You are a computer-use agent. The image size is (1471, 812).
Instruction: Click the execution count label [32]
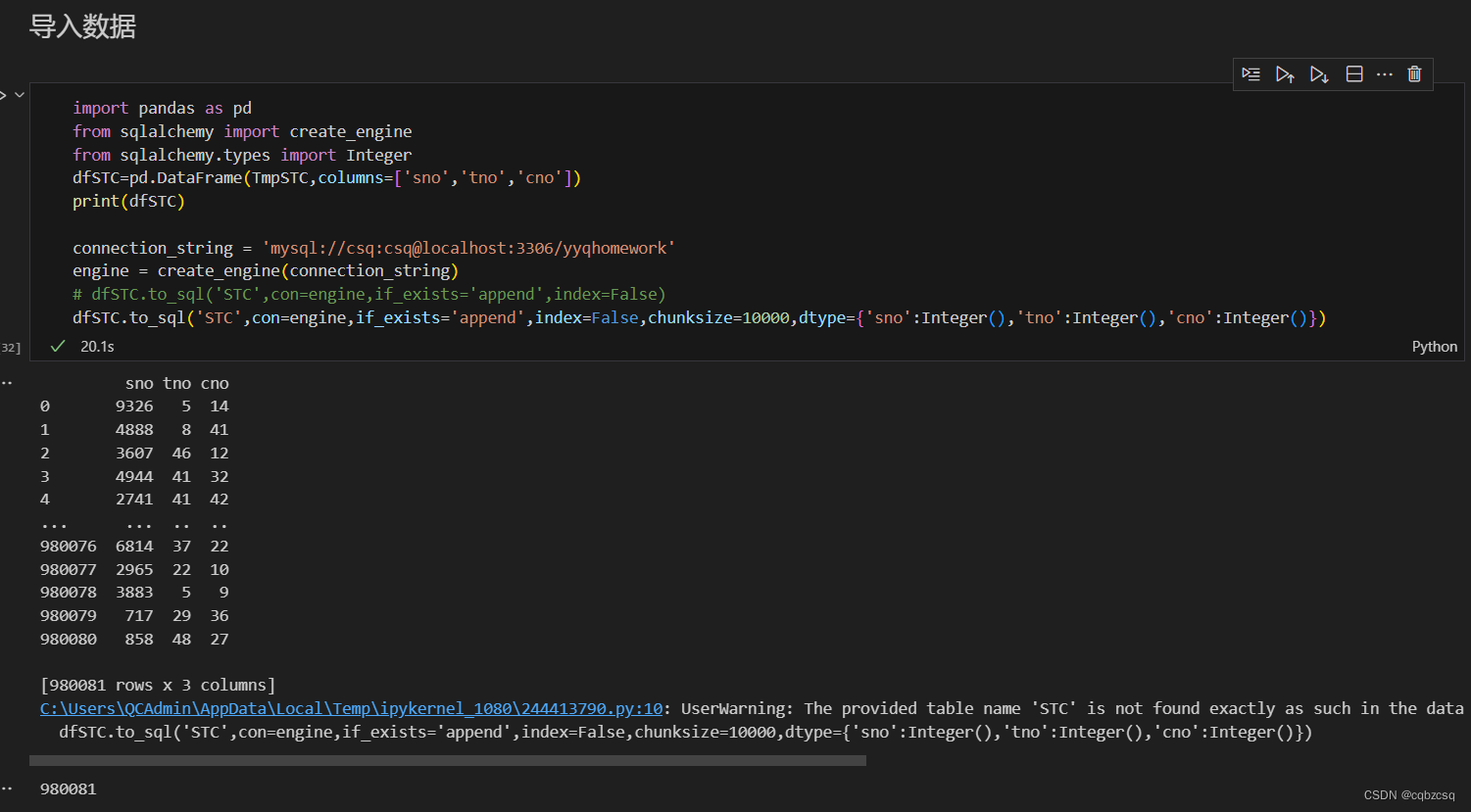pos(10,346)
